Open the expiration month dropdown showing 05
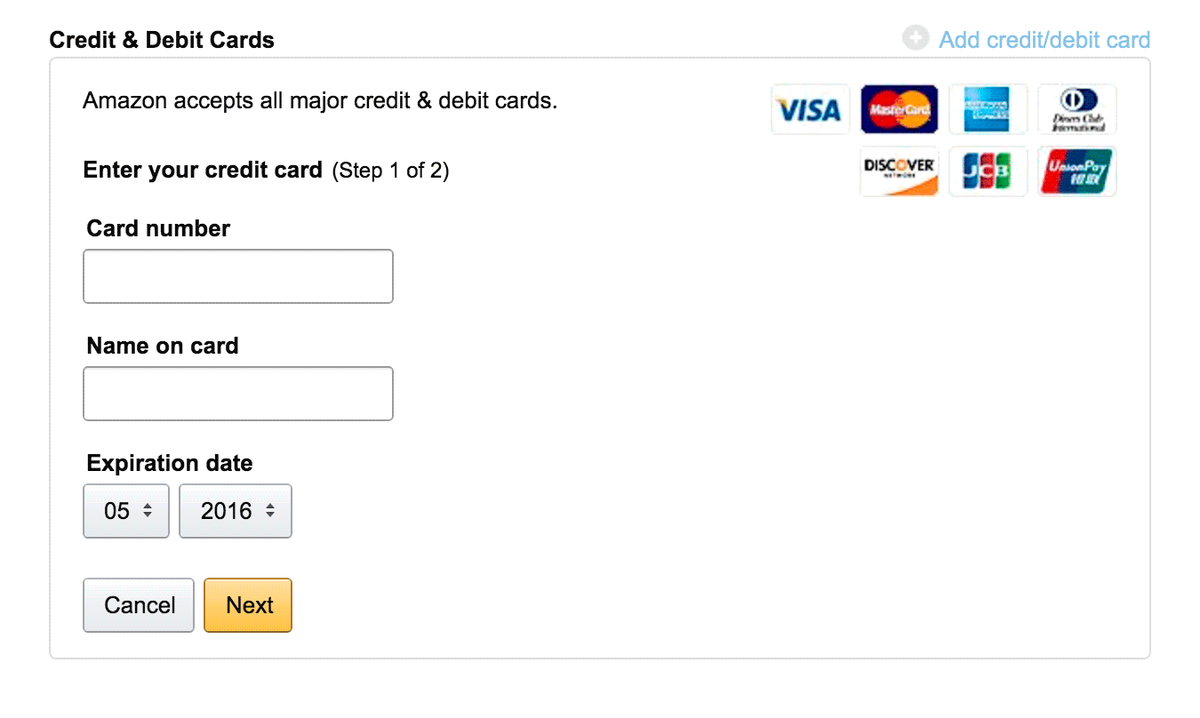This screenshot has height=718, width=1200. 126,511
